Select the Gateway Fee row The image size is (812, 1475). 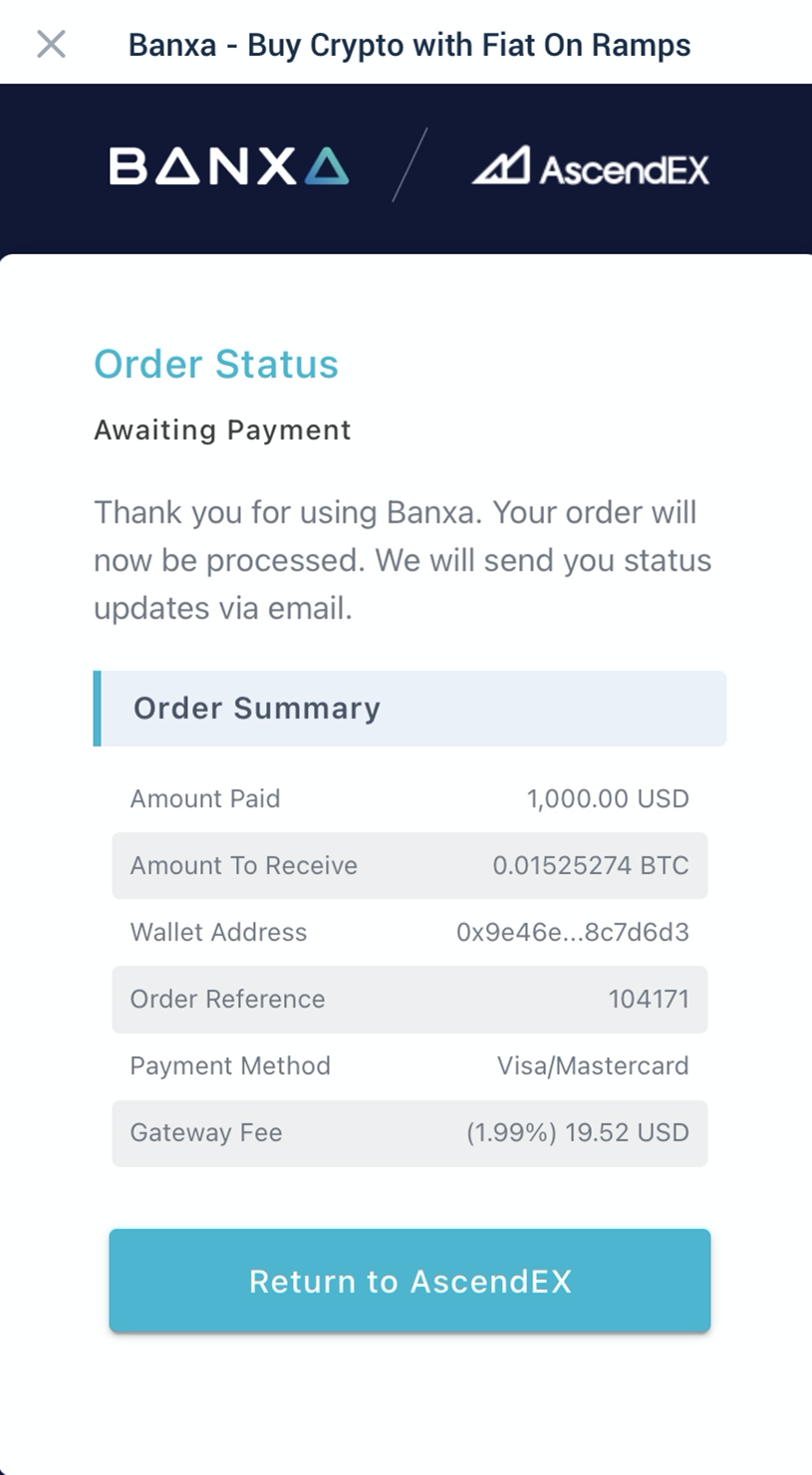click(x=408, y=1133)
